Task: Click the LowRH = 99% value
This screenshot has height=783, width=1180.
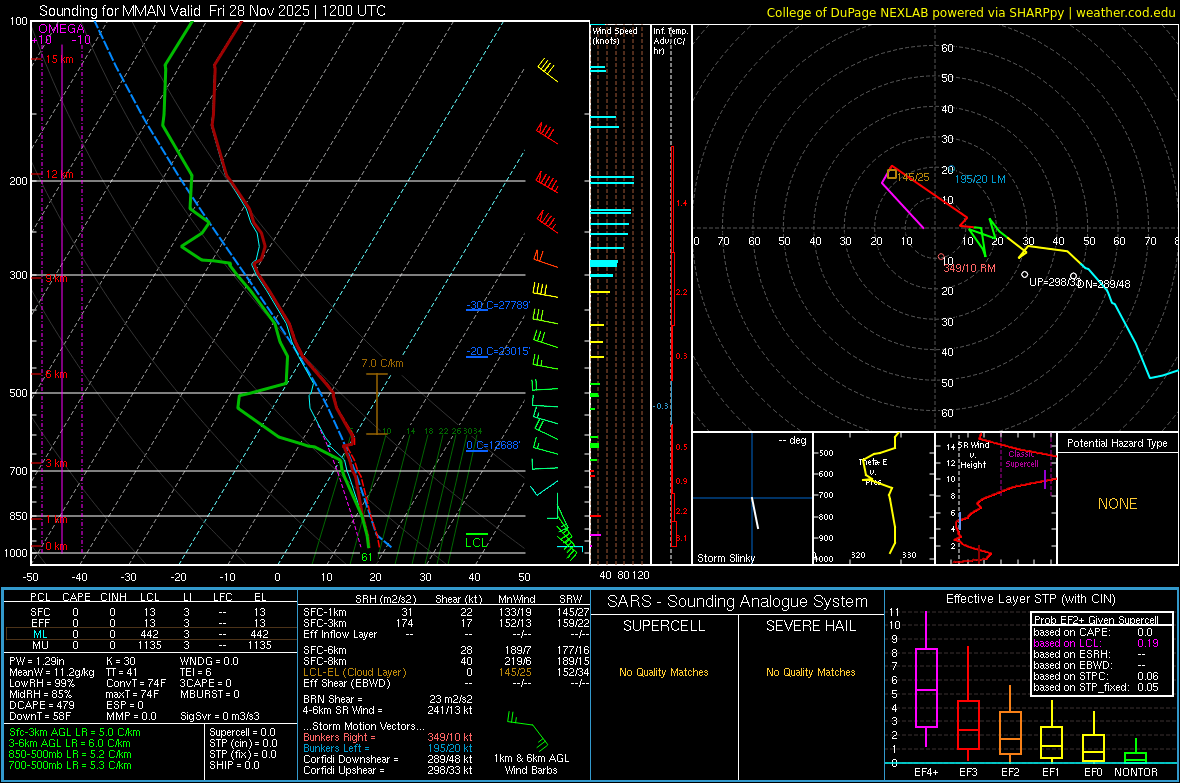Action: (42, 684)
